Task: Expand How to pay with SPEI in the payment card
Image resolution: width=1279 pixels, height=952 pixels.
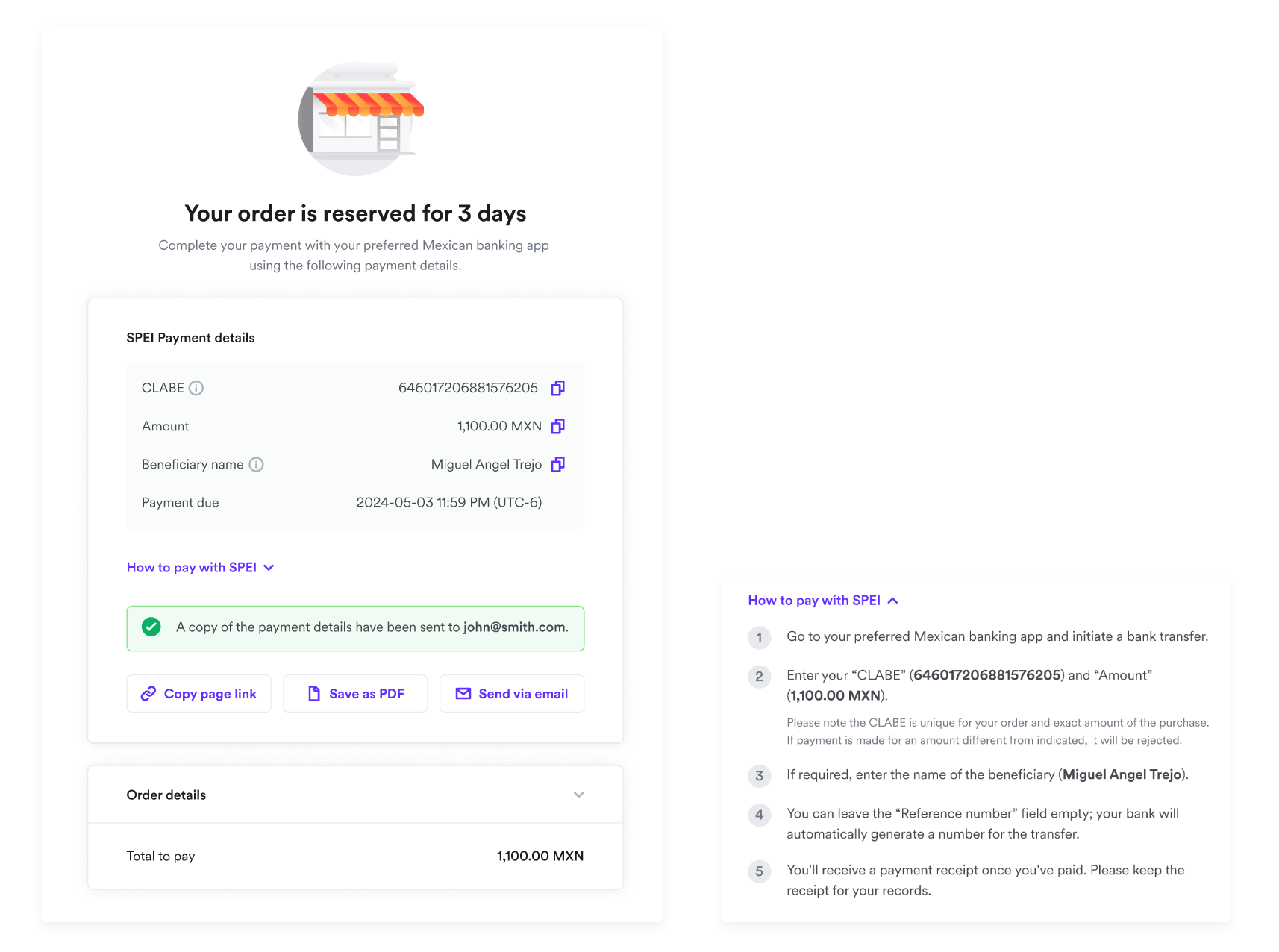Action: tap(200, 568)
